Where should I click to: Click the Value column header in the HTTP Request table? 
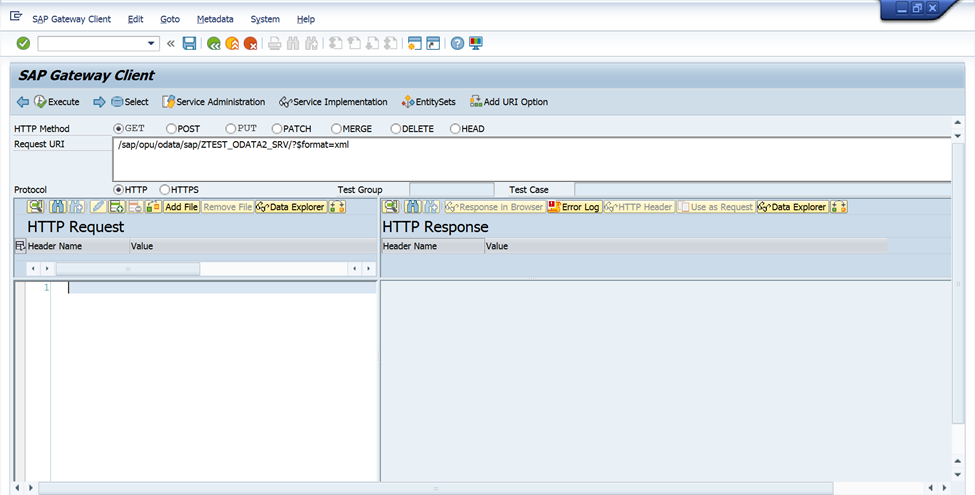pos(252,246)
